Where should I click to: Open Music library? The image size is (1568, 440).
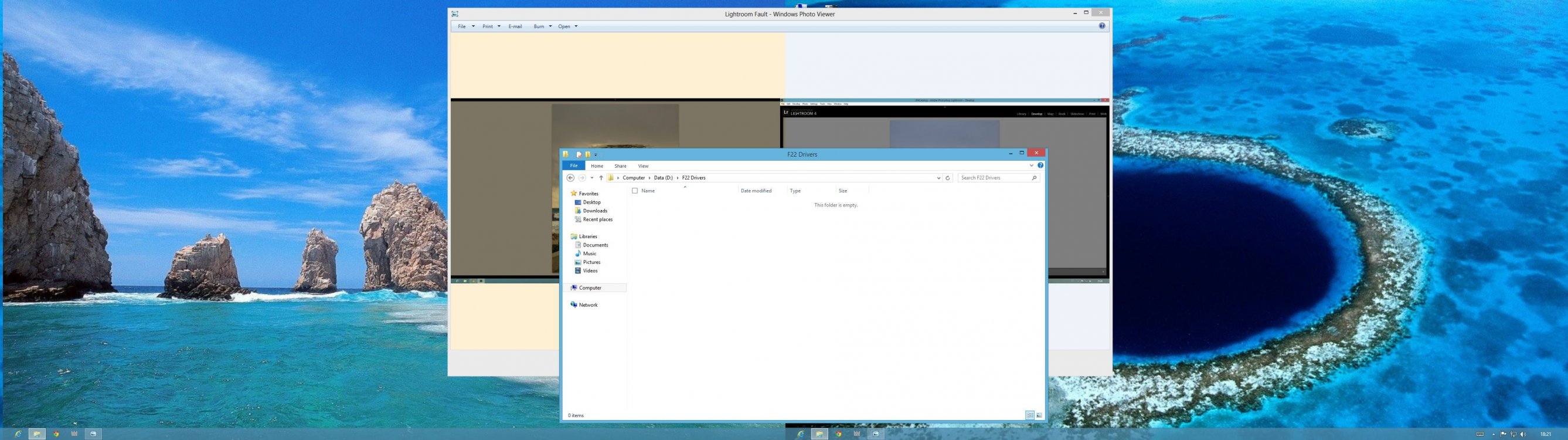pos(589,253)
